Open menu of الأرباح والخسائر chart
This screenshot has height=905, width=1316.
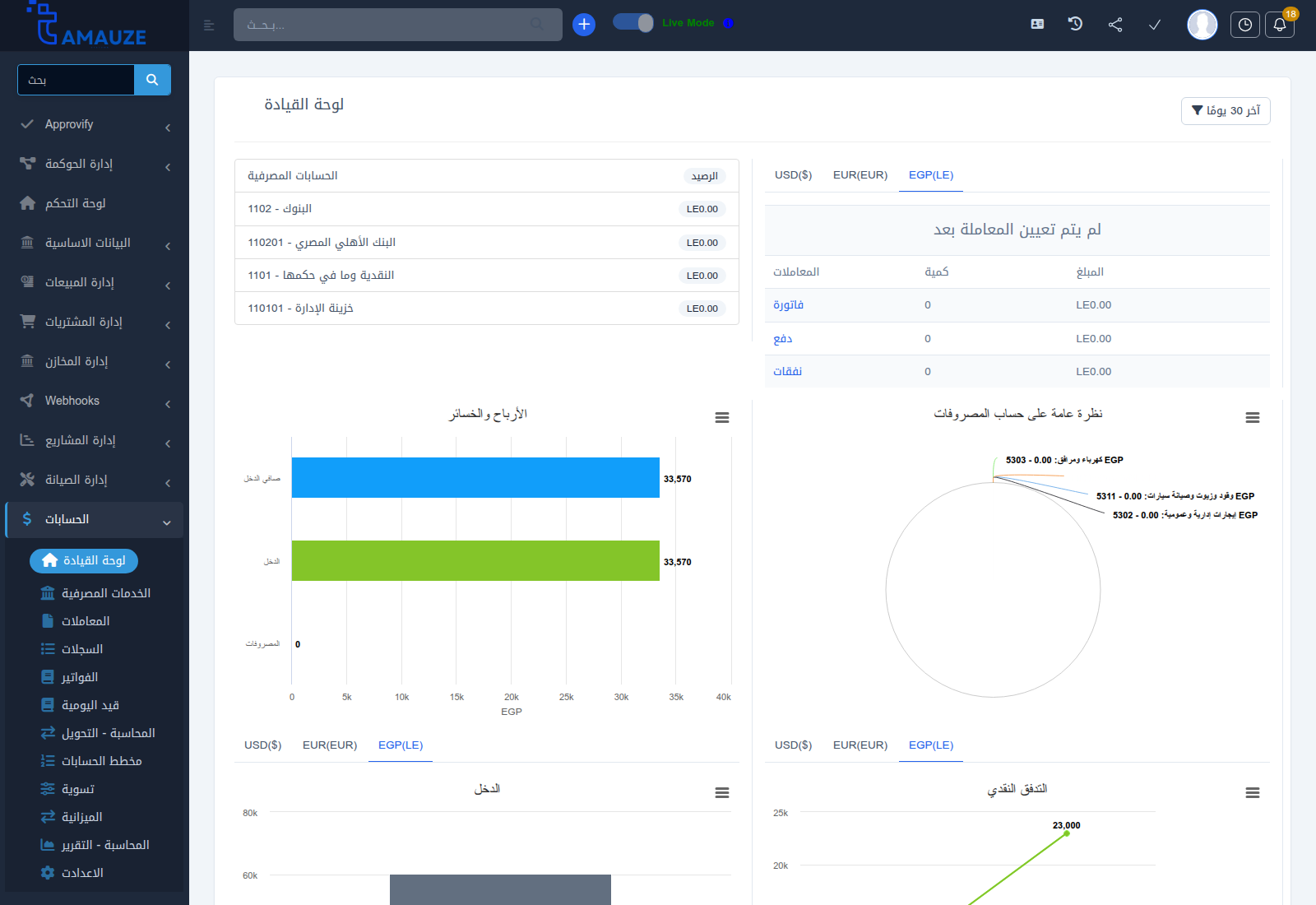tap(722, 418)
